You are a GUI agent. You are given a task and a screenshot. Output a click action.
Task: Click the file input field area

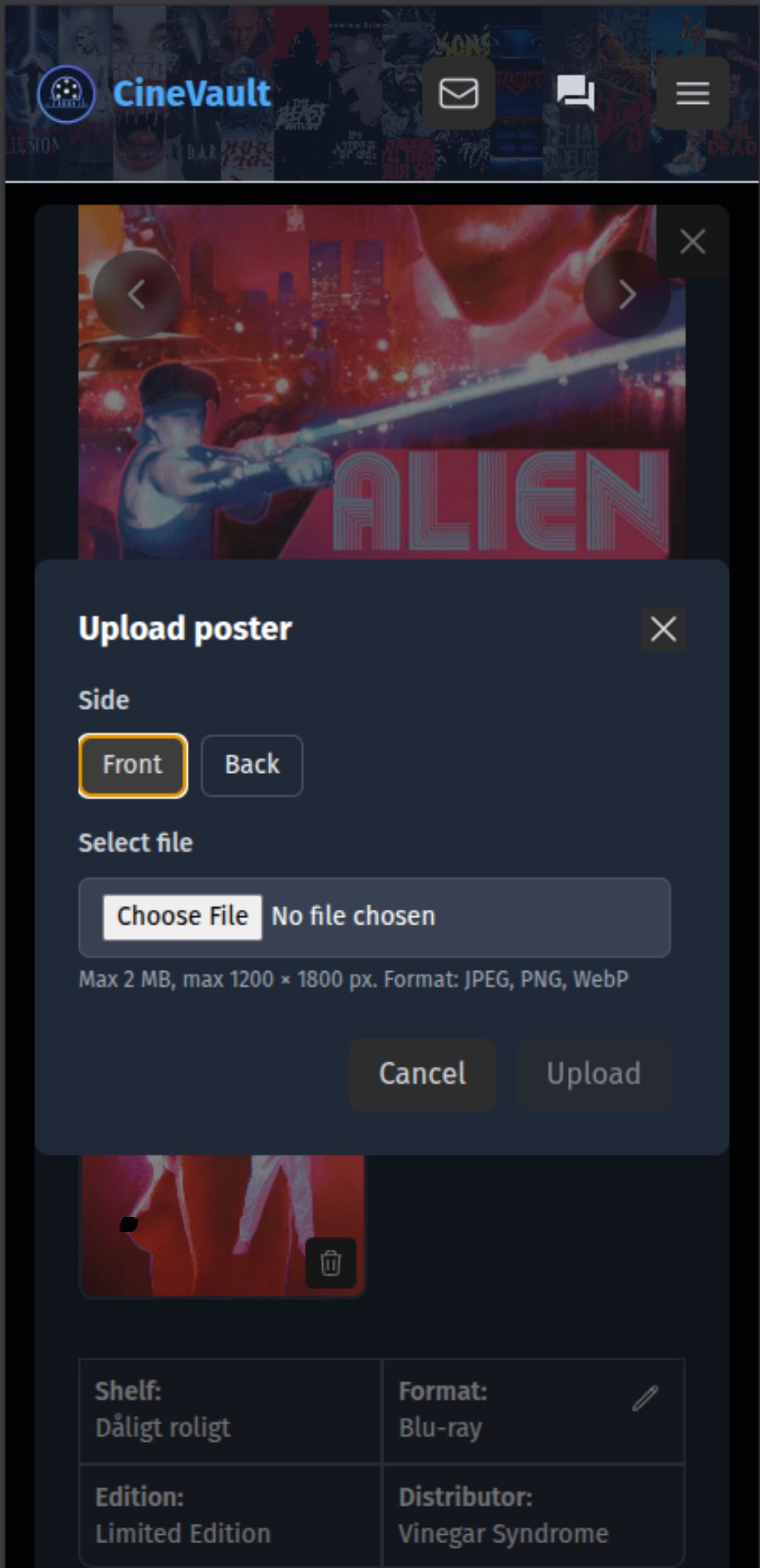click(x=375, y=917)
